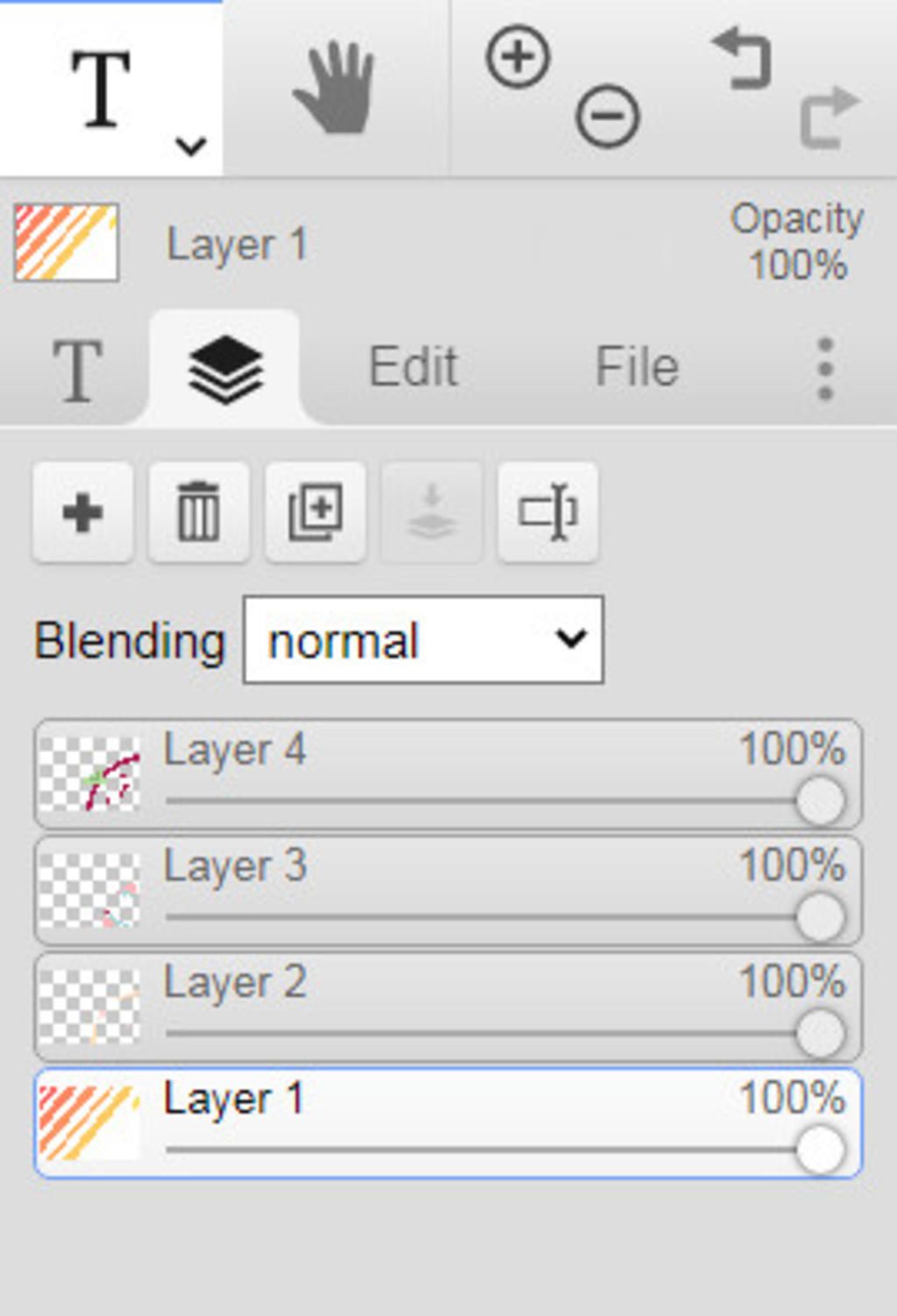Select Layer 4 in the layer list
This screenshot has height=1316, width=897.
coord(448,775)
